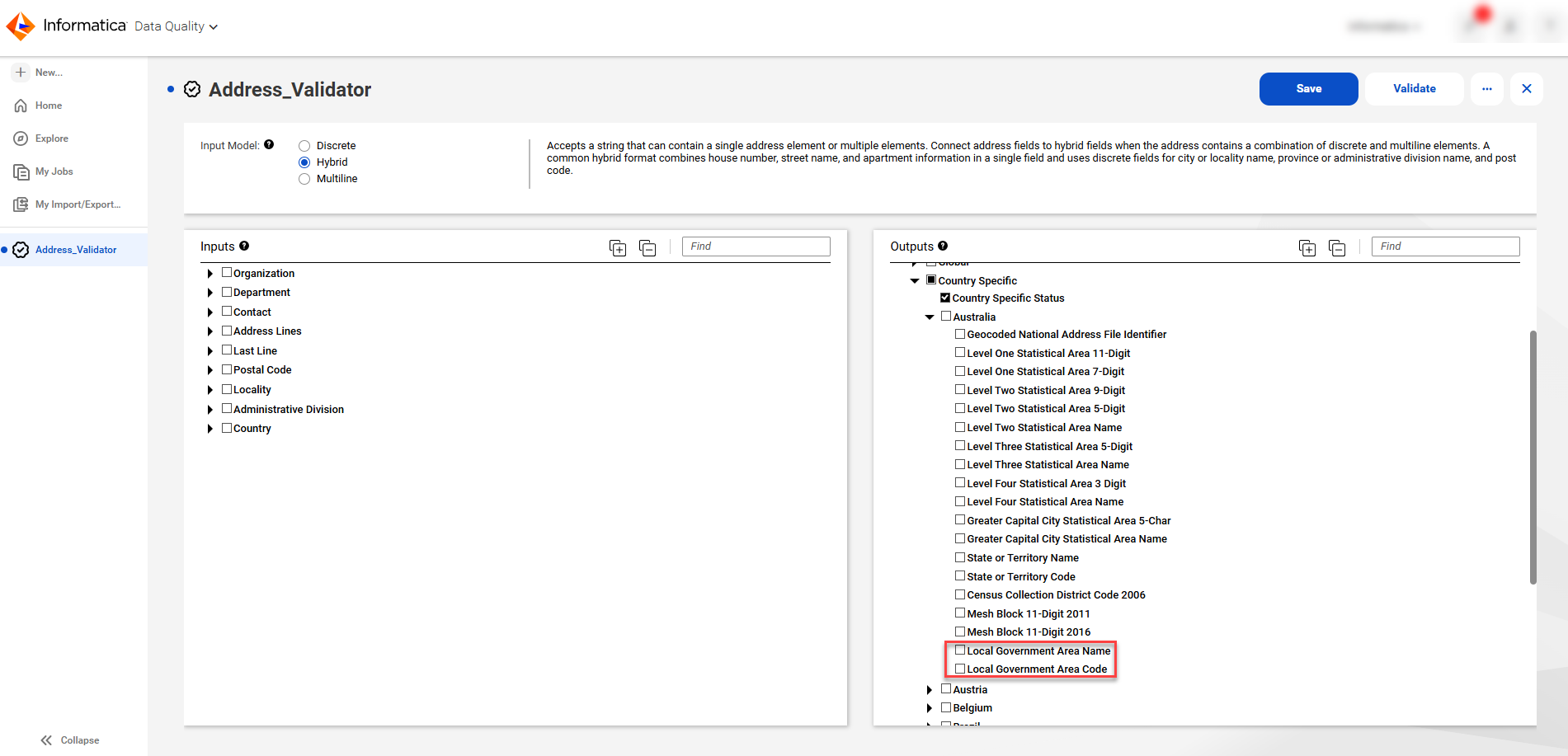Viewport: 1568px width, 756px height.
Task: Click the Outputs panel vertical scrollbar
Action: pos(1533,458)
